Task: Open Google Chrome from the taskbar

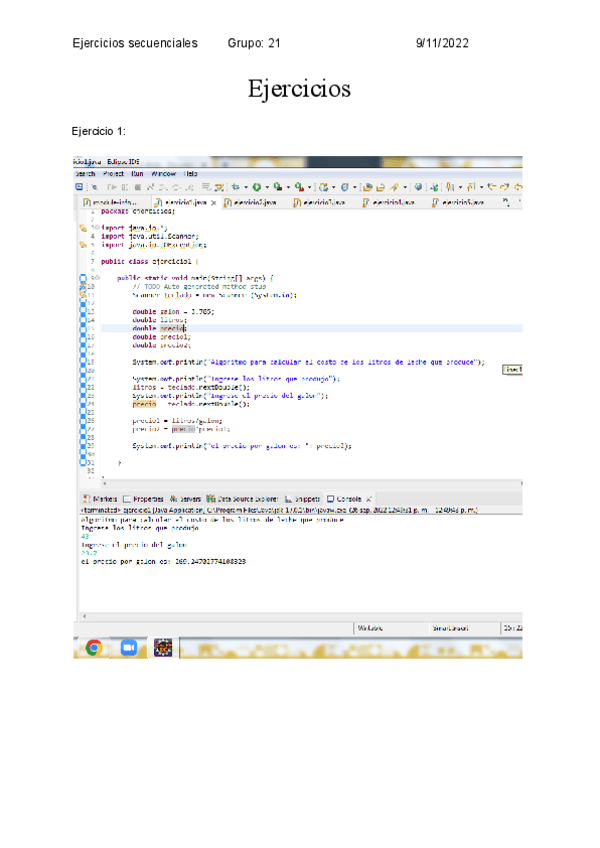Action: [93, 647]
